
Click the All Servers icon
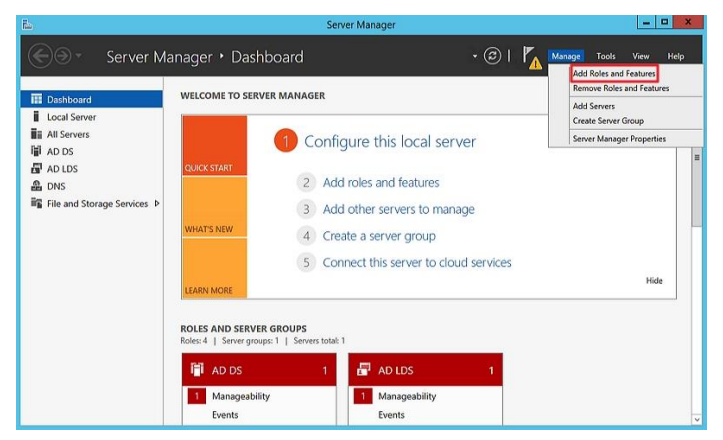36,134
